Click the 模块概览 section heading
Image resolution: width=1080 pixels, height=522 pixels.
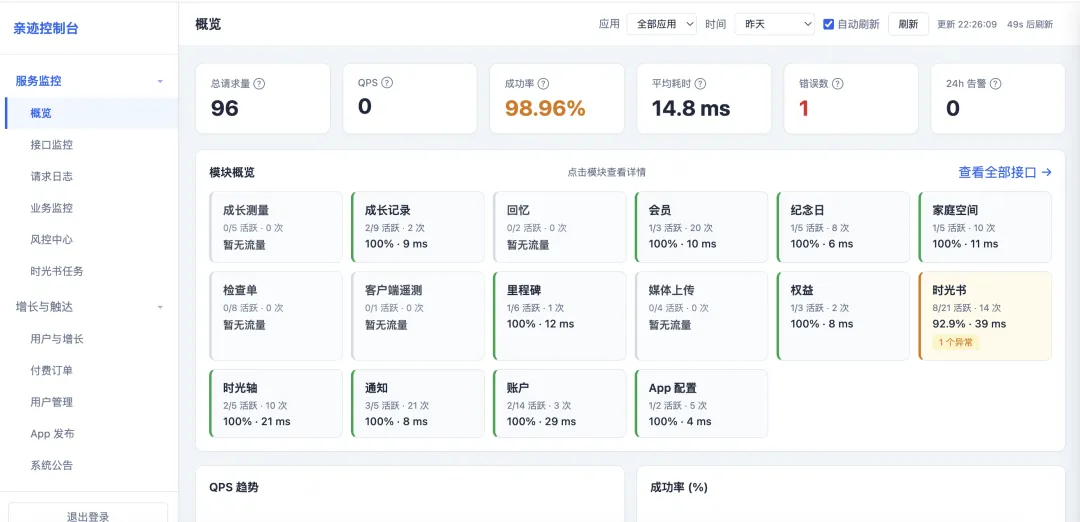click(x=232, y=172)
